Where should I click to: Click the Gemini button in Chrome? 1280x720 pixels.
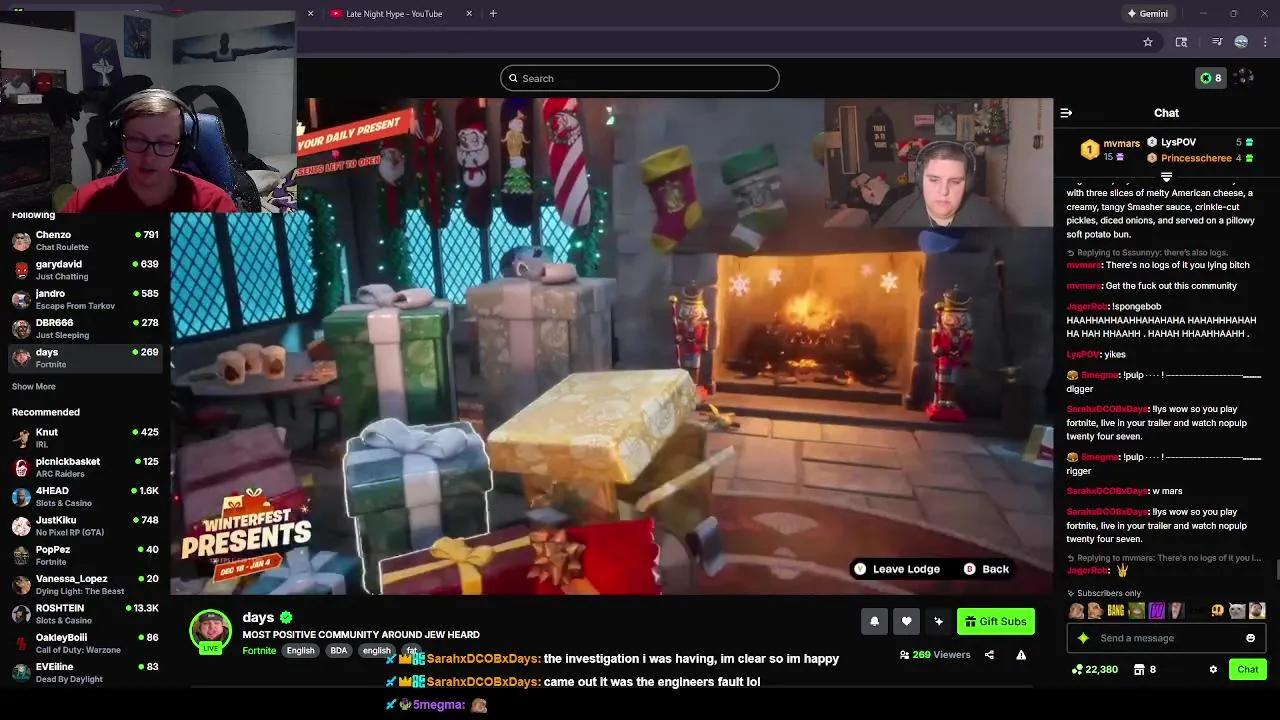coord(1147,13)
